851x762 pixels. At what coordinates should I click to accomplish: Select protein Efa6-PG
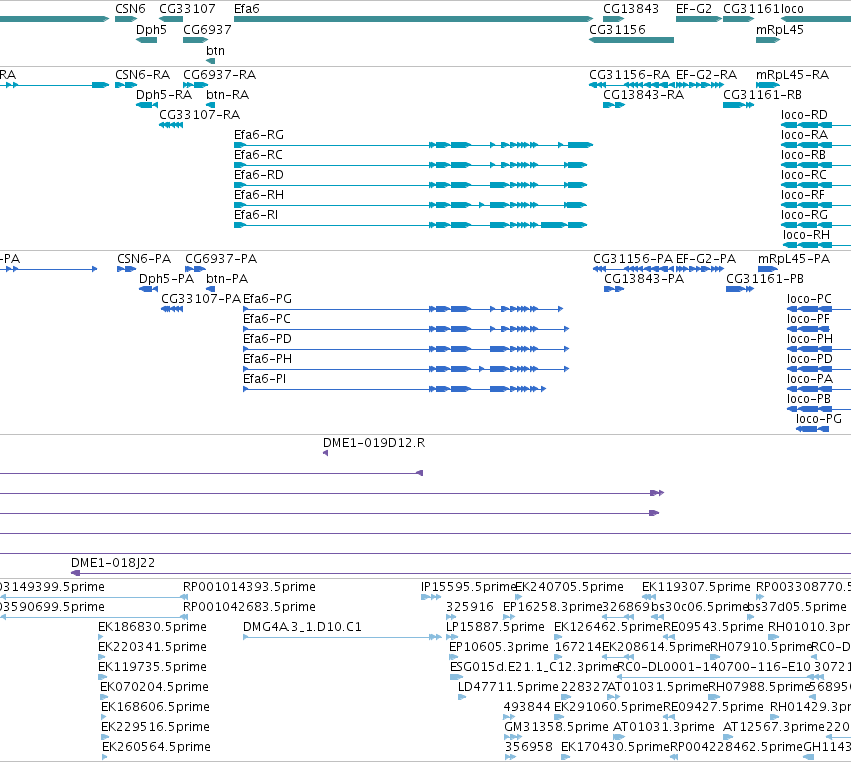coord(403,309)
